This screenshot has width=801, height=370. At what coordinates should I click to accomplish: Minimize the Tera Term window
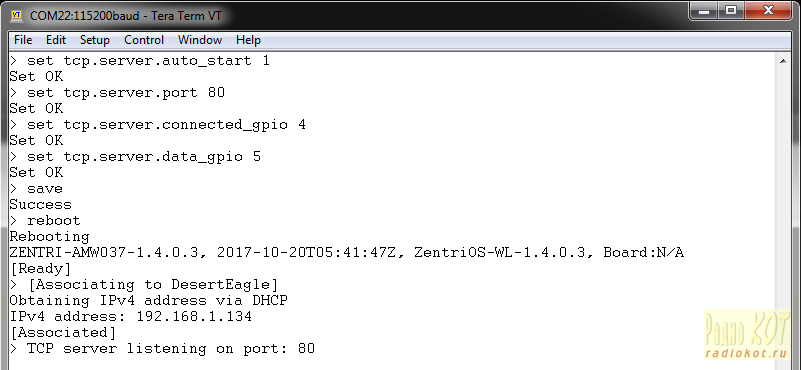705,10
